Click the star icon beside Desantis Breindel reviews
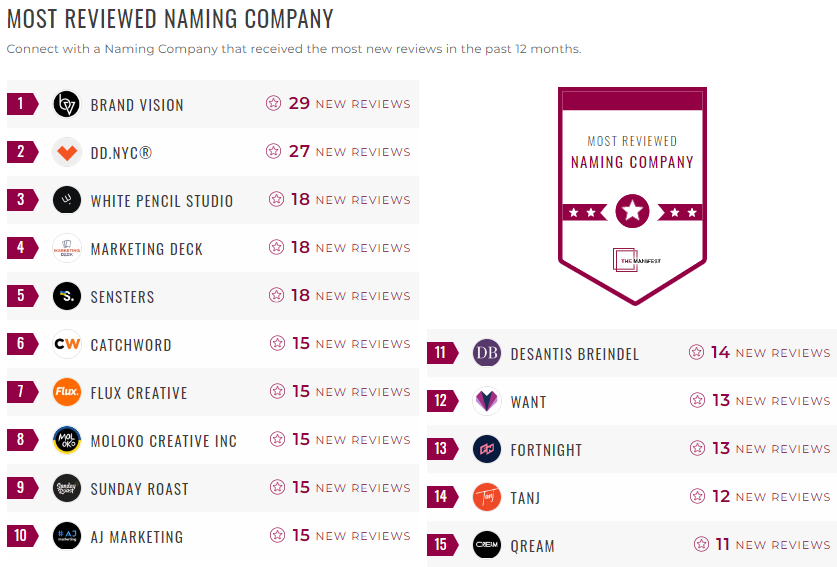The height and width of the screenshot is (567, 837). (697, 353)
